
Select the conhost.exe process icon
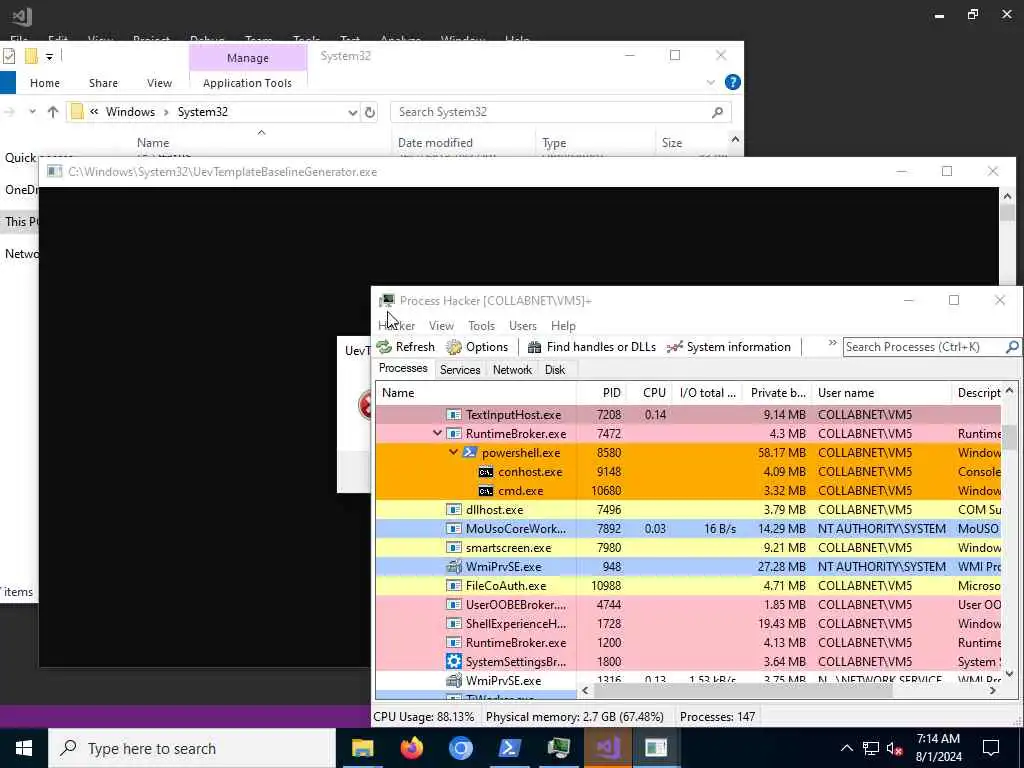pos(485,472)
